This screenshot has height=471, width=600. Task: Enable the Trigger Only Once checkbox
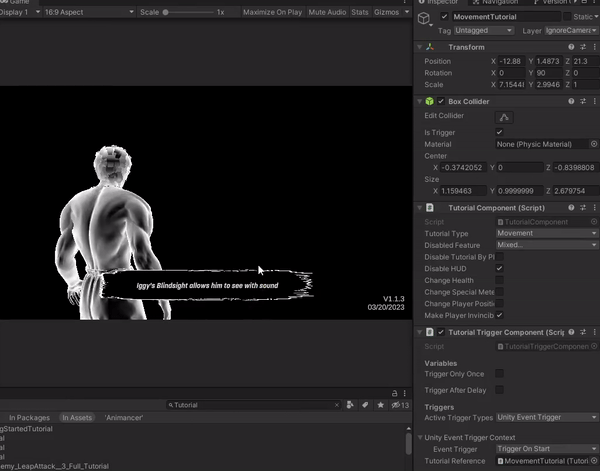pyautogui.click(x=499, y=373)
